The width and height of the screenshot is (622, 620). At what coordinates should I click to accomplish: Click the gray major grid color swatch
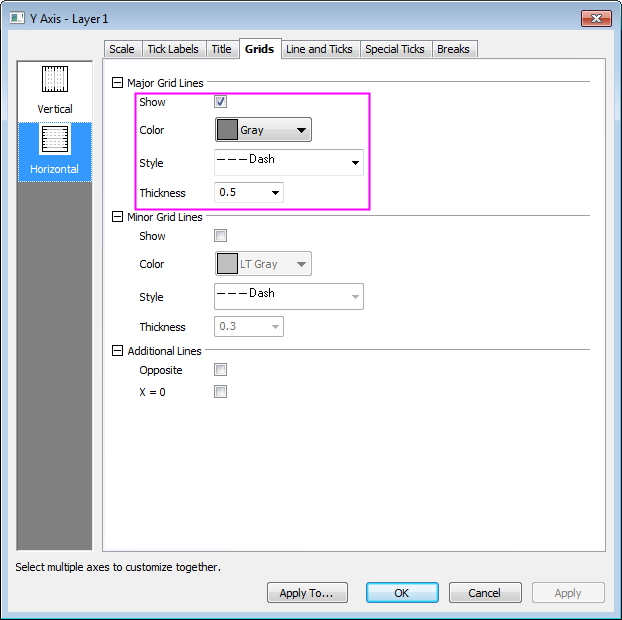pos(228,130)
